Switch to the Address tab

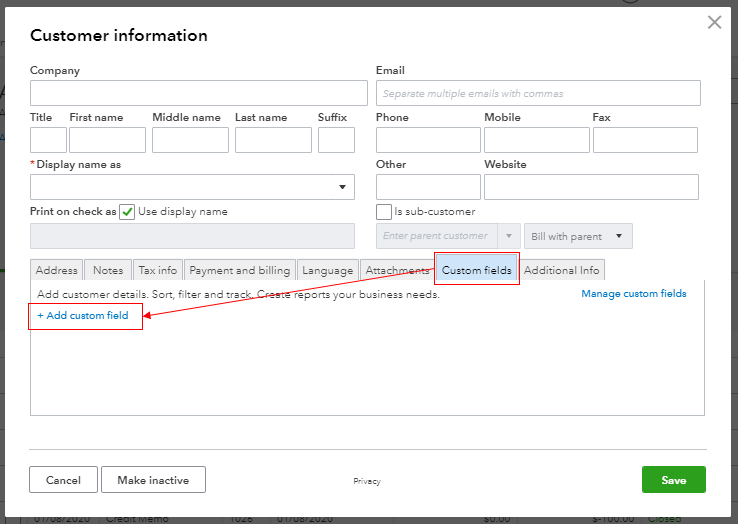pyautogui.click(x=56, y=270)
